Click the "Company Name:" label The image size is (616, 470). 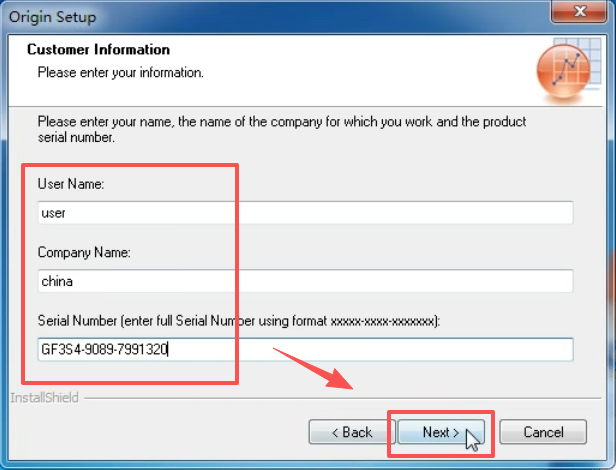coord(84,252)
